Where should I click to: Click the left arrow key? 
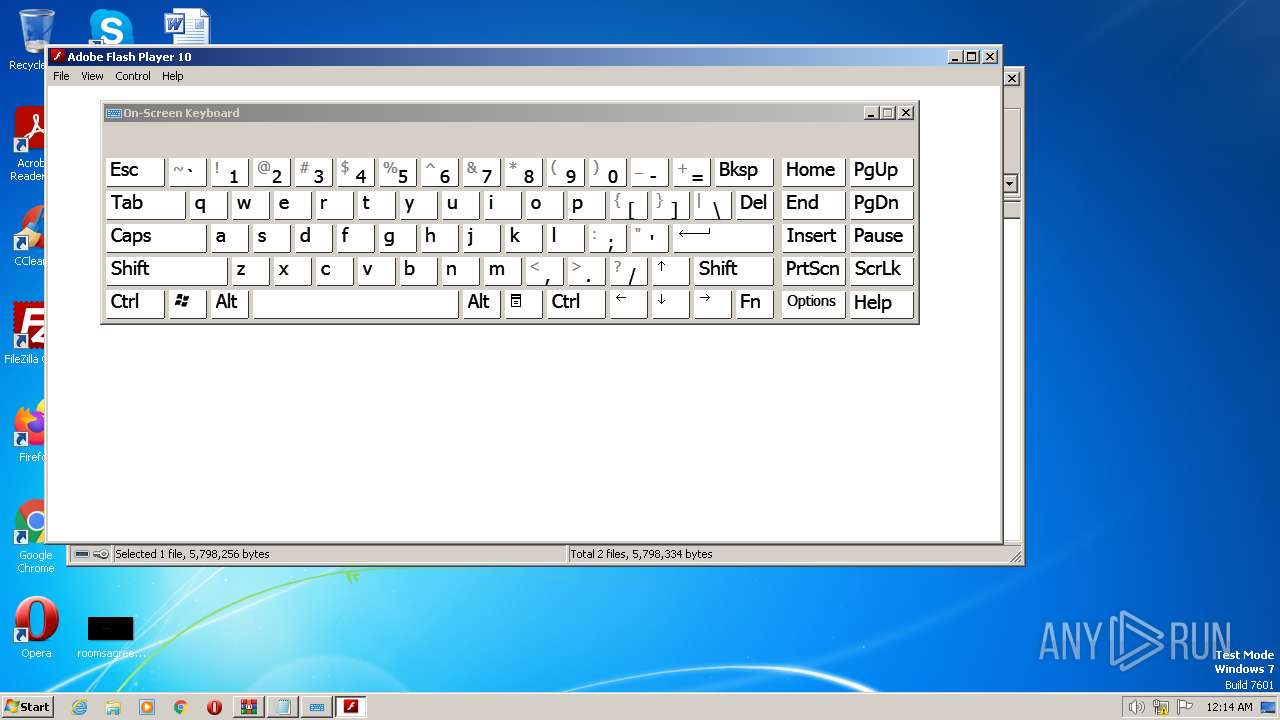(x=628, y=303)
